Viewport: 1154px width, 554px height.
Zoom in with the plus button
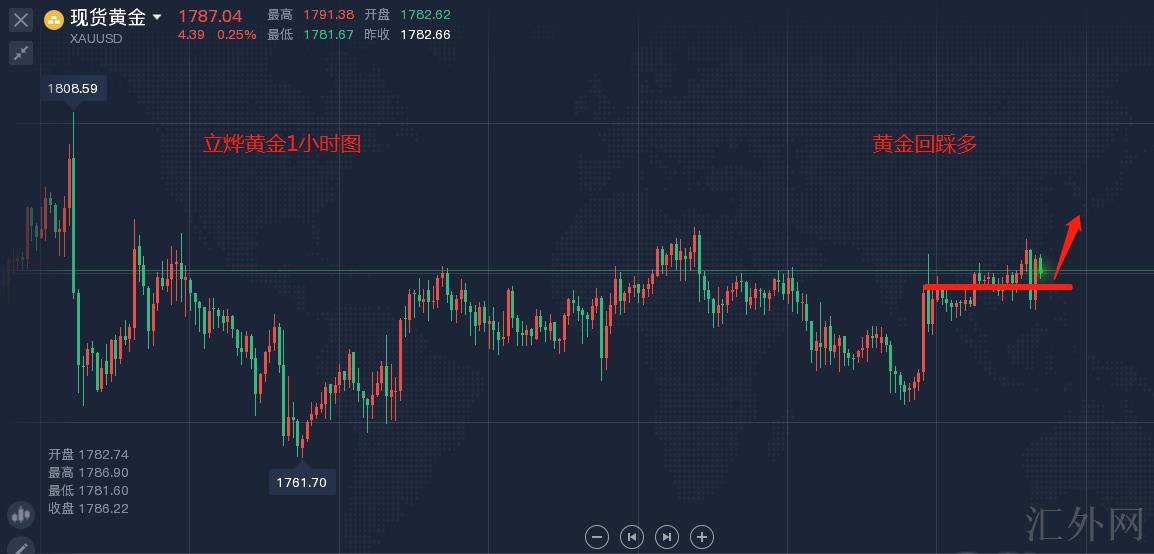click(x=702, y=537)
